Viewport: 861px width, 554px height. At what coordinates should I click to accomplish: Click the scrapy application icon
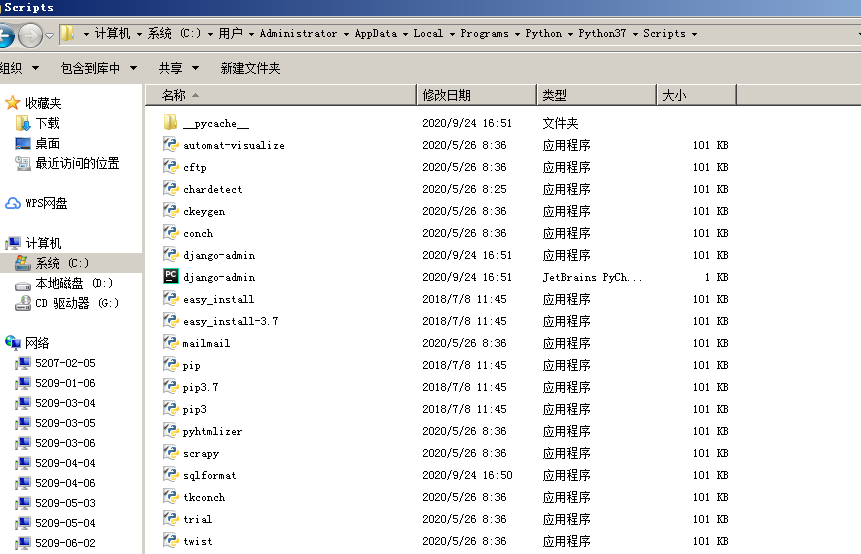click(x=171, y=453)
